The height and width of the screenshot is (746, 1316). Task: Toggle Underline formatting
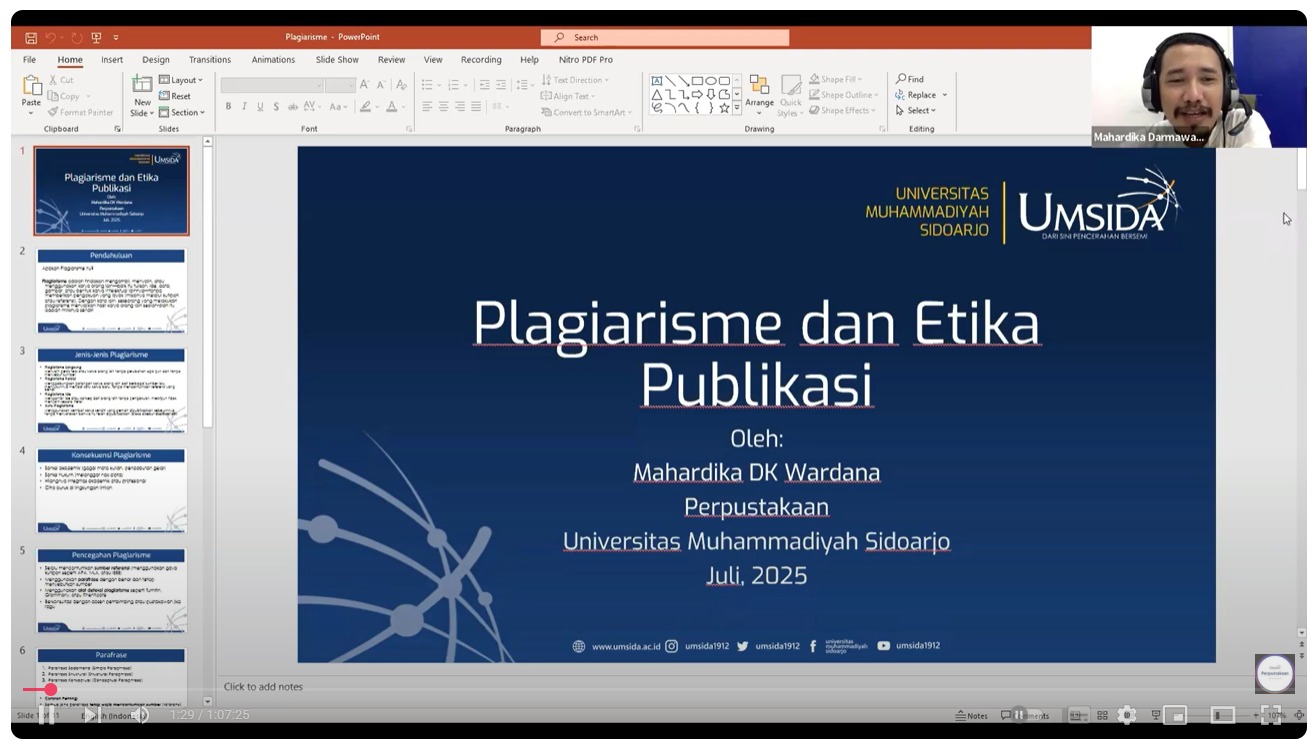click(260, 106)
